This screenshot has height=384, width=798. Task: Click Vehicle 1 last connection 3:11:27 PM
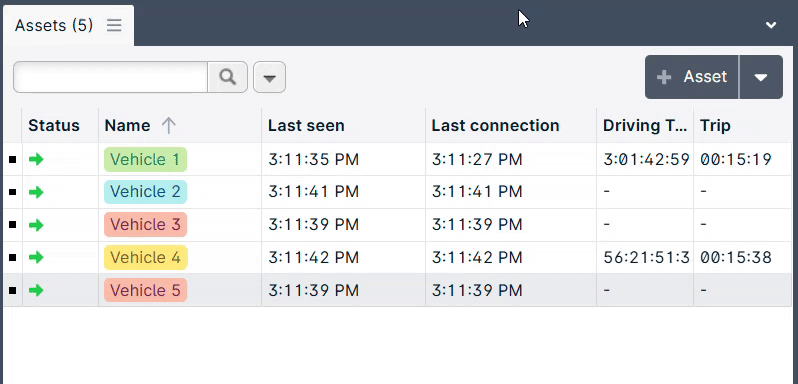(477, 160)
